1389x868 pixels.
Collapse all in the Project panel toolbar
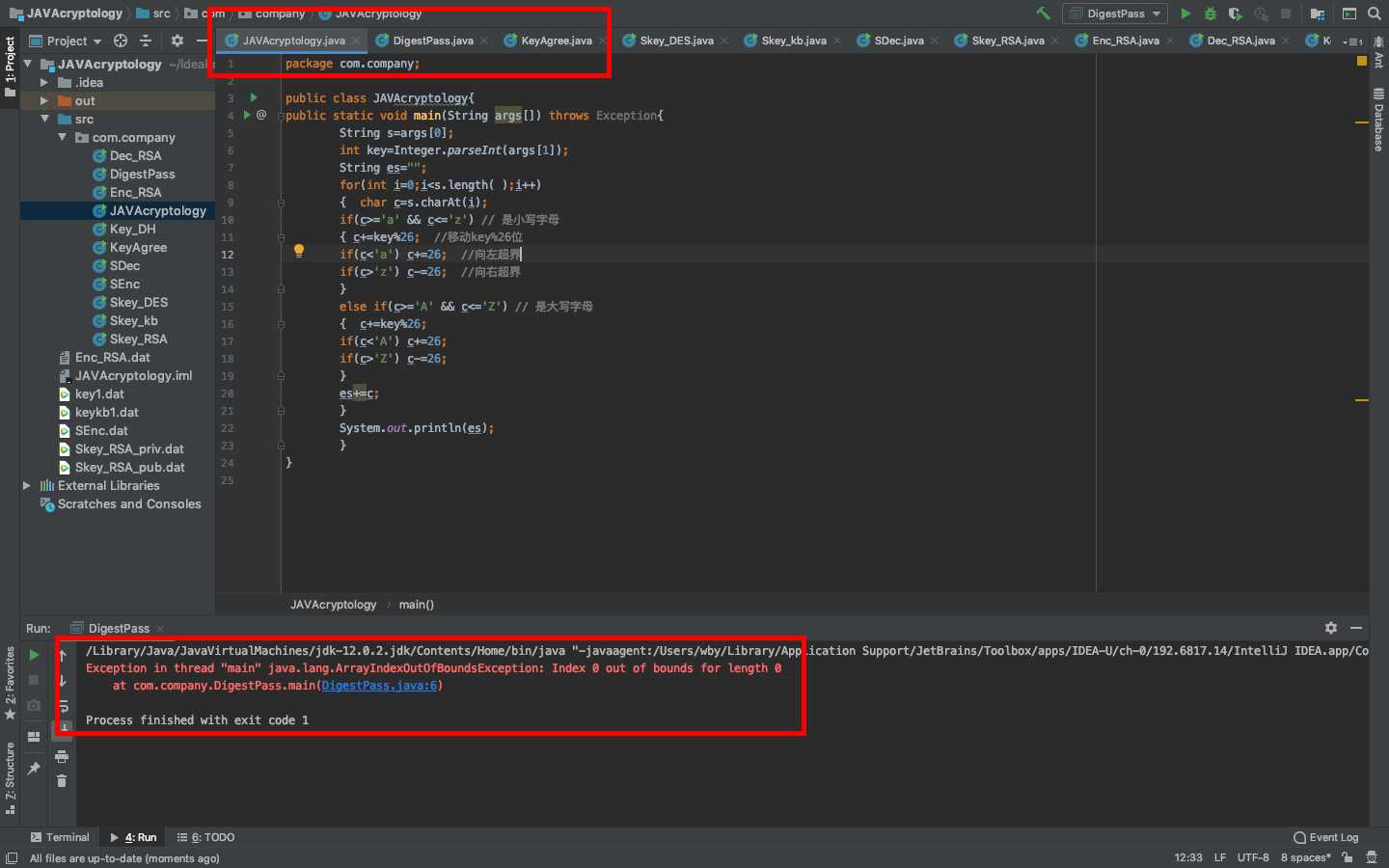(x=146, y=41)
